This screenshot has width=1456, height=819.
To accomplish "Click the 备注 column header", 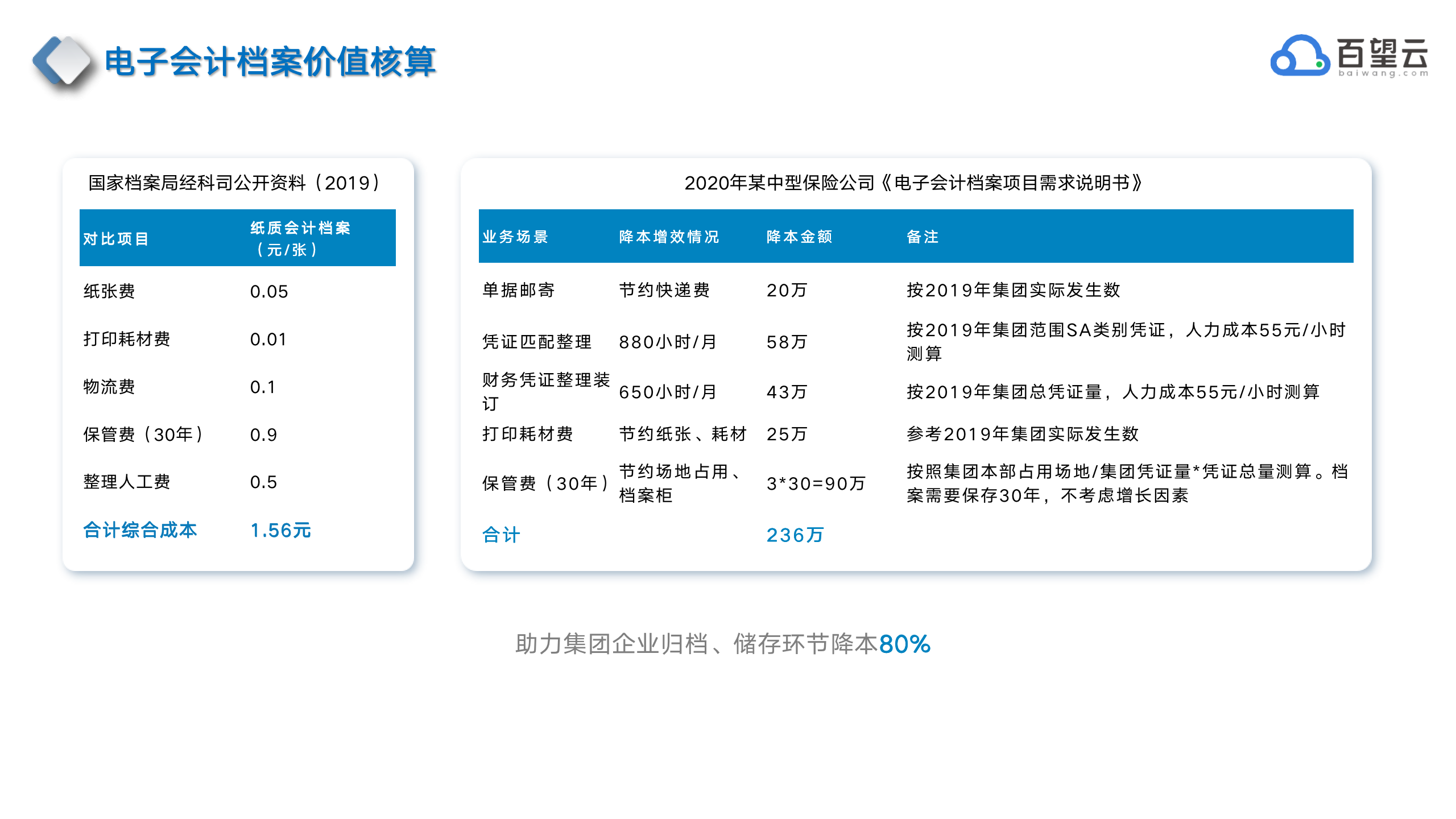I will point(923,237).
